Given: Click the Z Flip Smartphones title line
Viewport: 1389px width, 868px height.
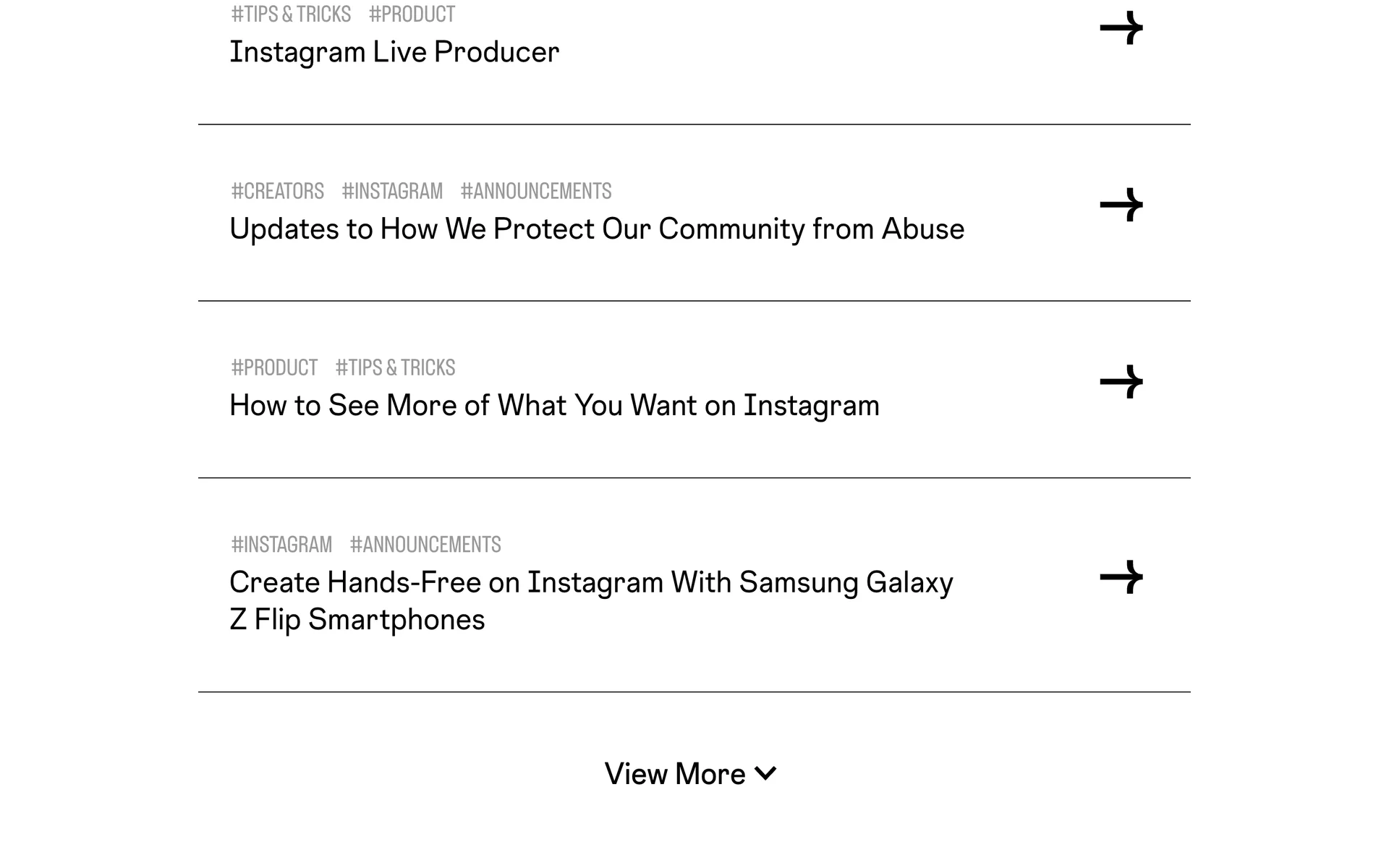Looking at the screenshot, I should [x=357, y=619].
